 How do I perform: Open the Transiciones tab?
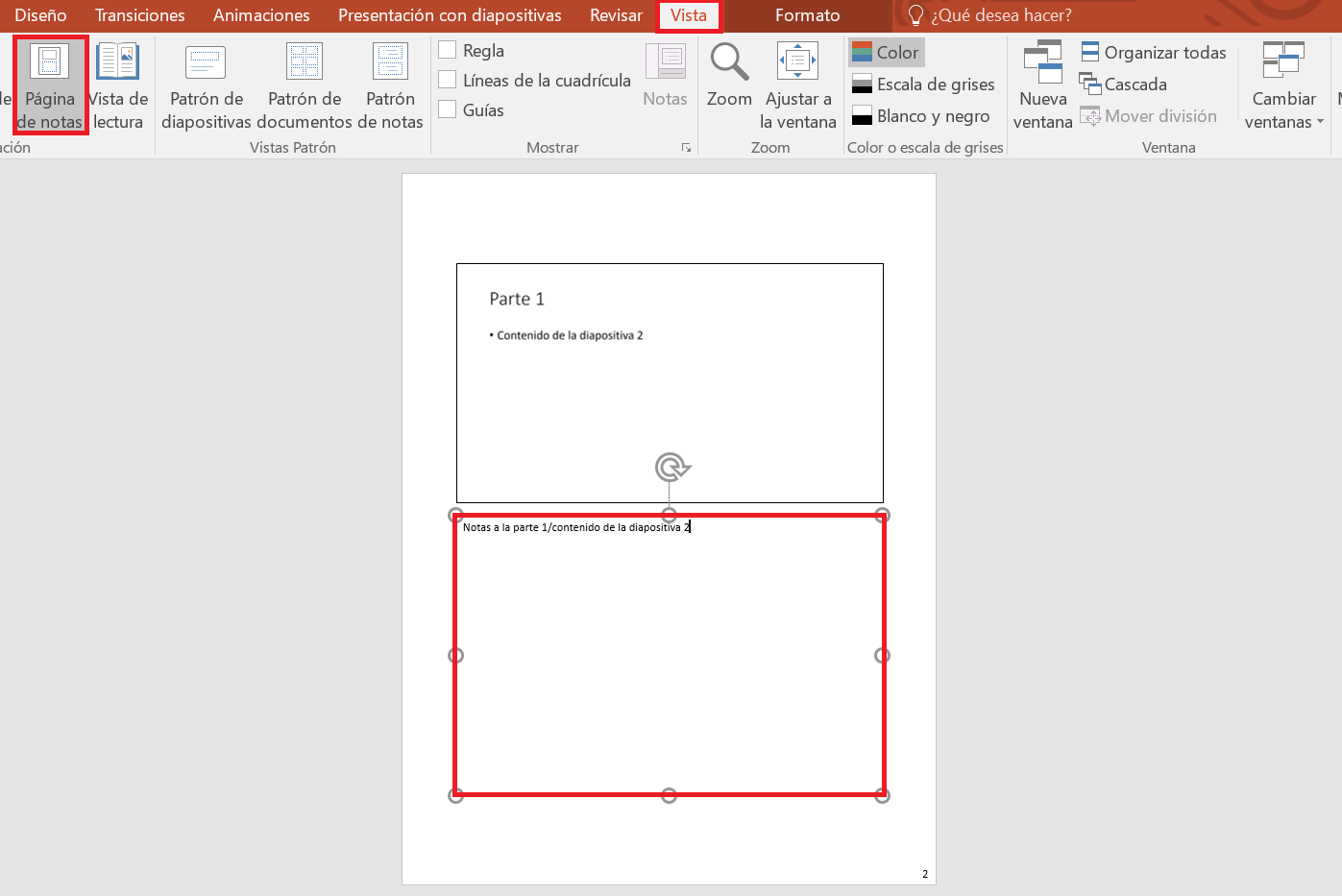coord(140,15)
